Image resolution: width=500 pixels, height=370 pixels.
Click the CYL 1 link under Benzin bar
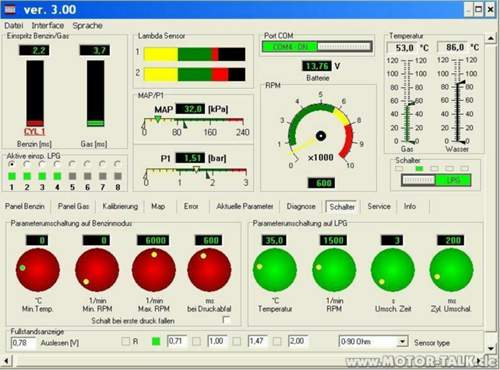34,131
